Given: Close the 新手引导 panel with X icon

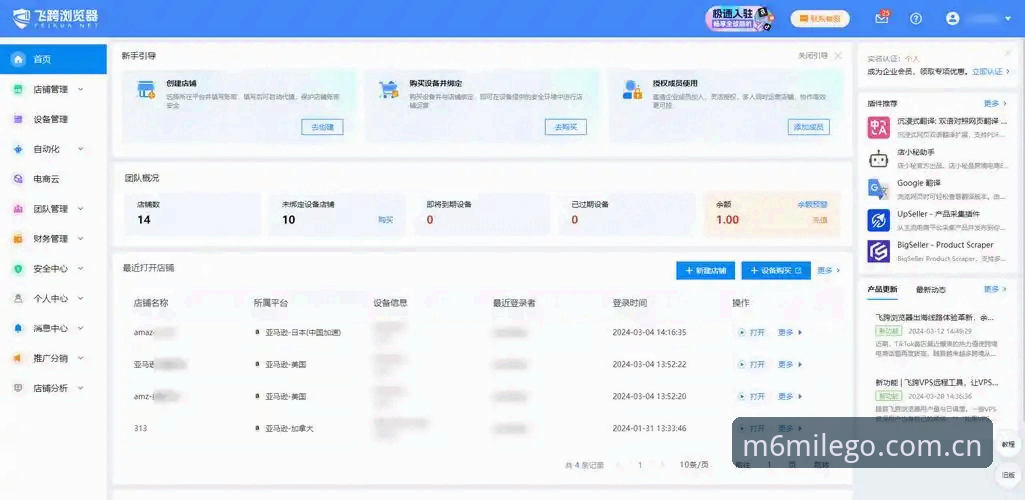Looking at the screenshot, I should click(x=839, y=56).
